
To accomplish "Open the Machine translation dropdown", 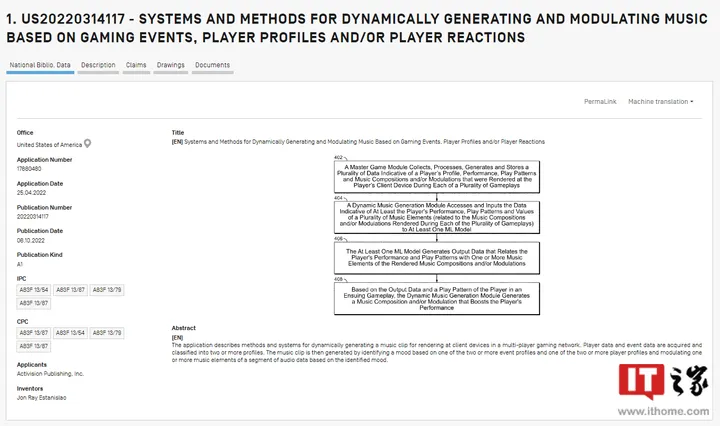I will 660,101.
